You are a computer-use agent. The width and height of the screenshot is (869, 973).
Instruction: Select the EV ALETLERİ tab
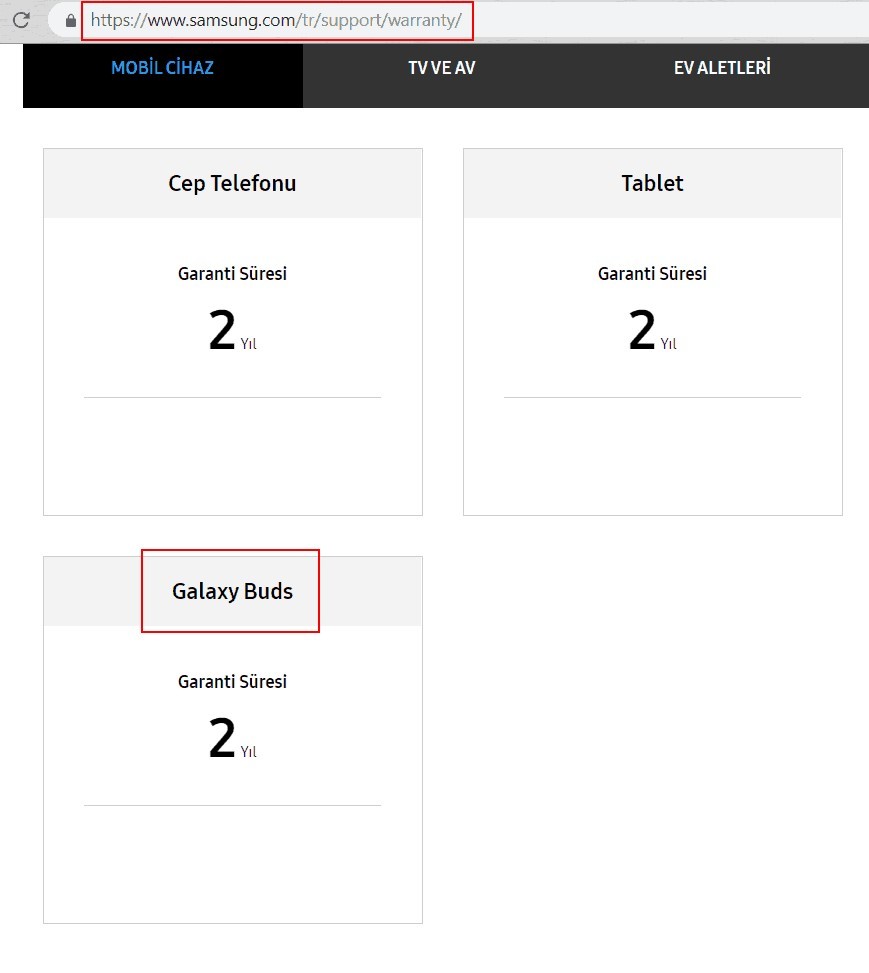click(x=723, y=68)
